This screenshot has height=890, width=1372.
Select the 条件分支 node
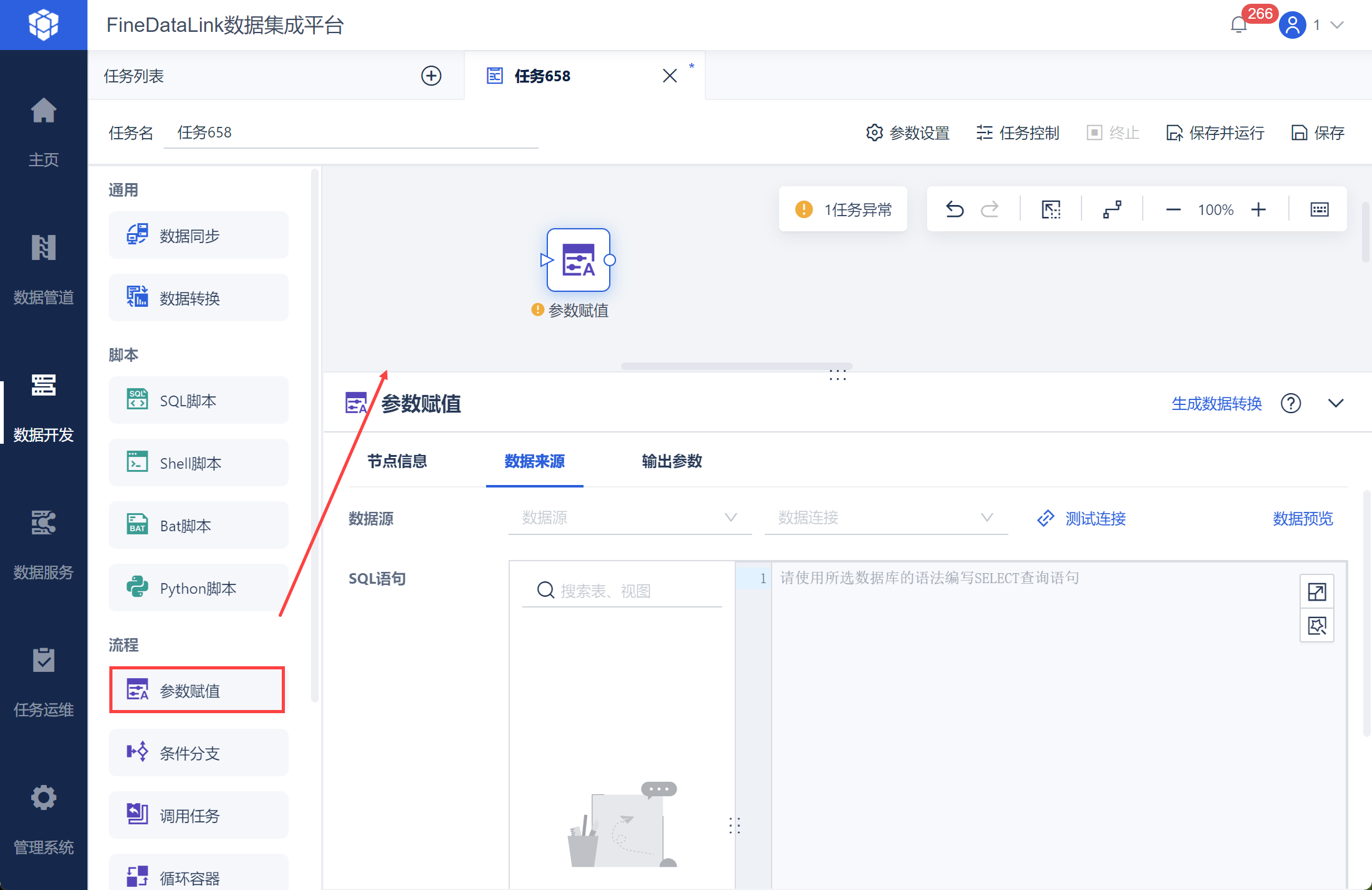[199, 753]
